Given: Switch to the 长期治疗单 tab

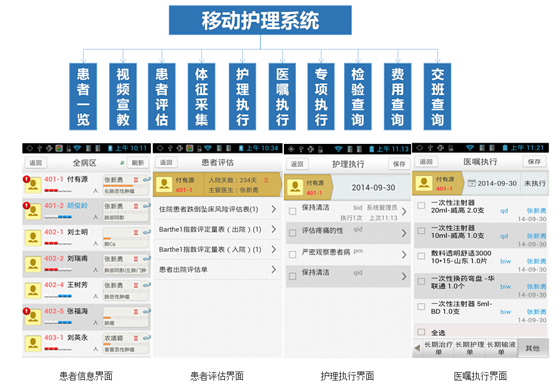Looking at the screenshot, I should tap(438, 348).
